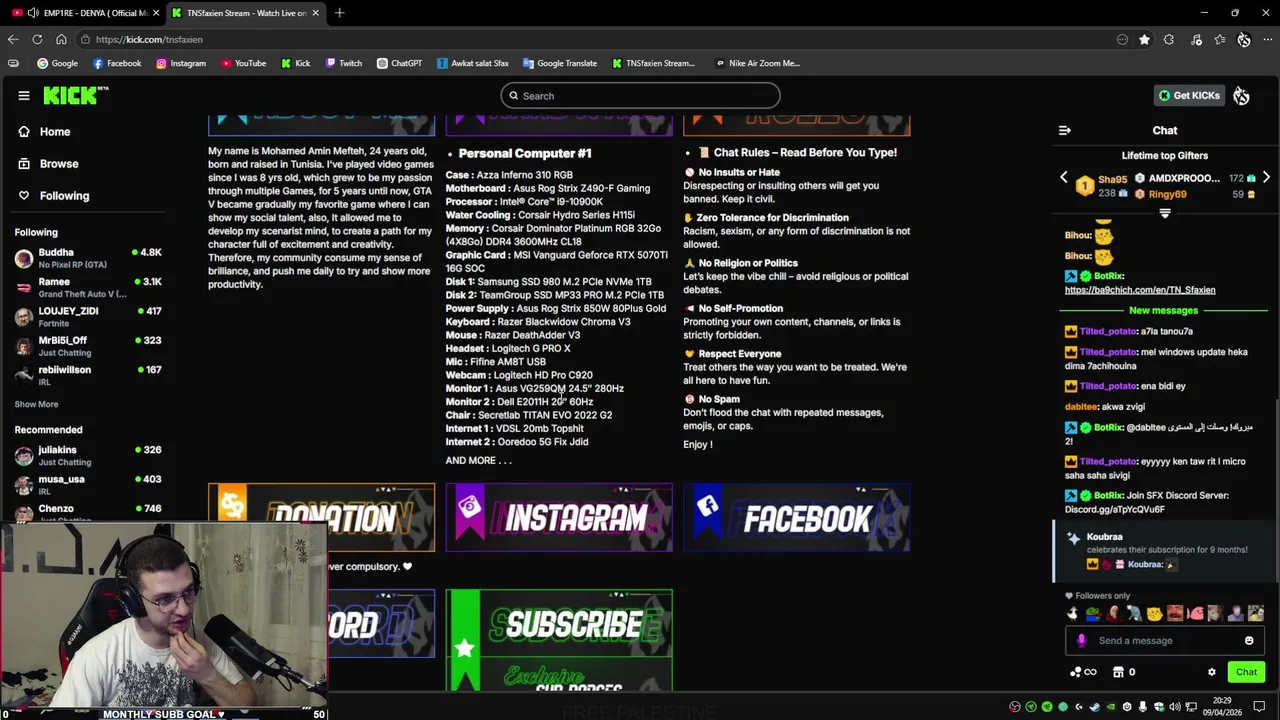The height and width of the screenshot is (720, 1280).
Task: Expand following list with Show more
Action: 36,404
